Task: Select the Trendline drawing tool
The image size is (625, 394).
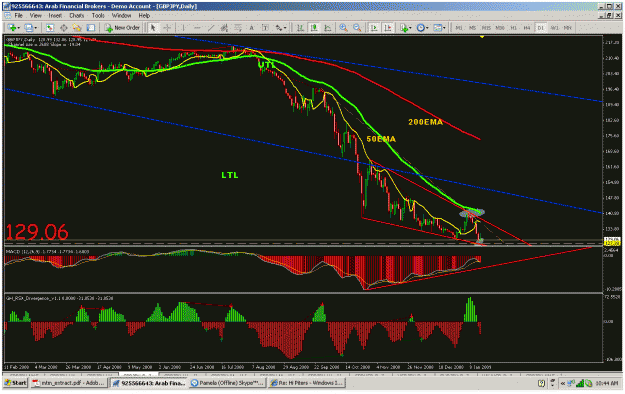Action: (211, 28)
